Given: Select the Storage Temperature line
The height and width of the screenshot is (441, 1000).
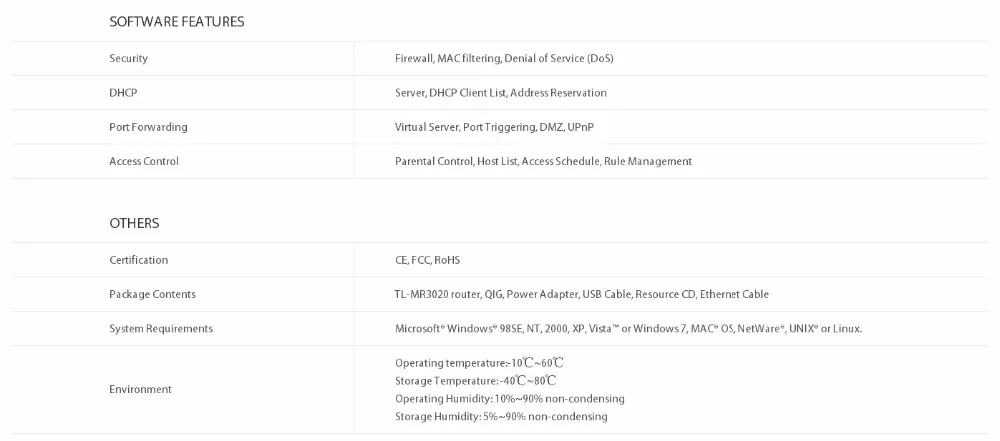Looking at the screenshot, I should pyautogui.click(x=475, y=381).
